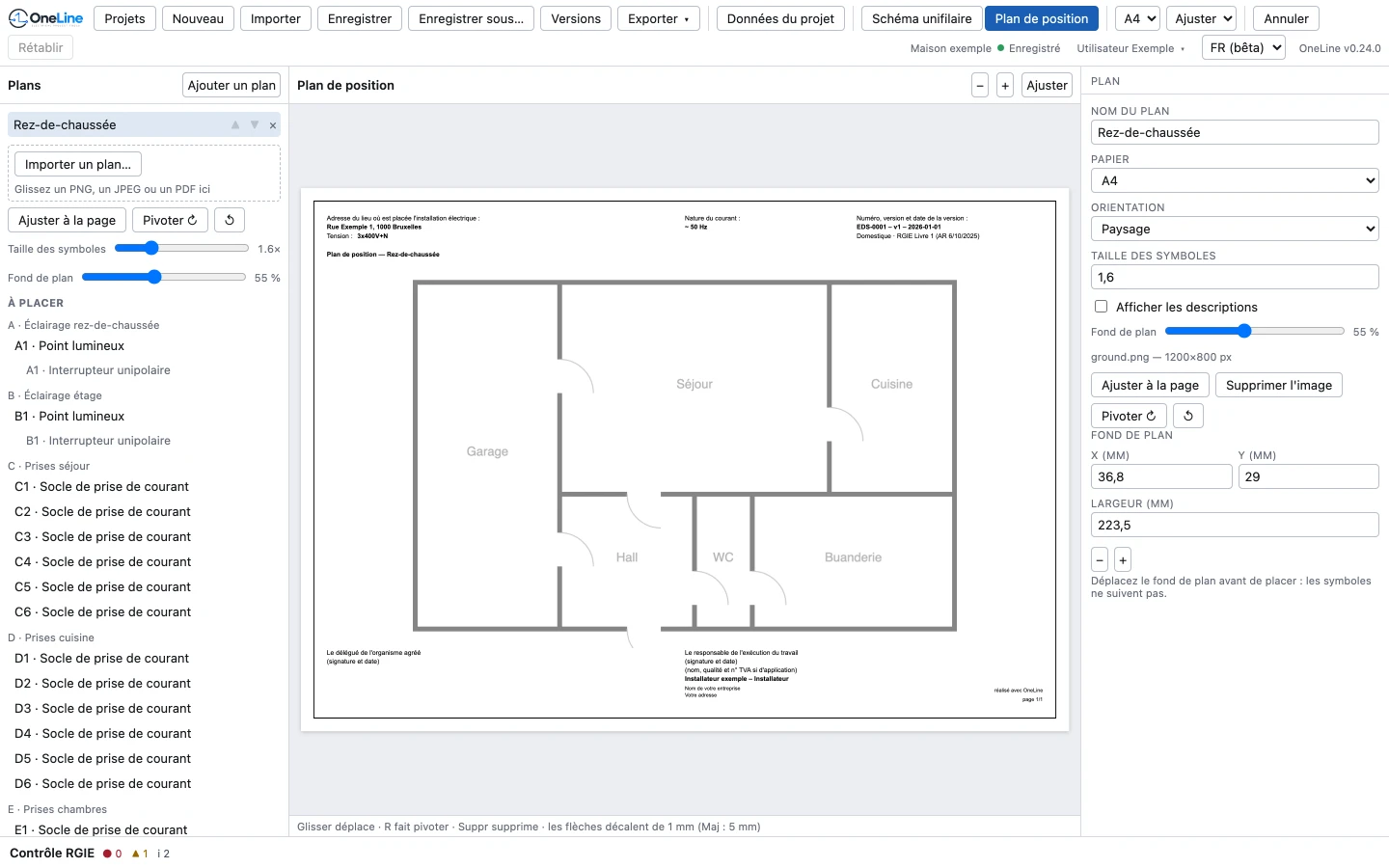
Task: Click the Y (mm) input field
Action: point(1308,476)
